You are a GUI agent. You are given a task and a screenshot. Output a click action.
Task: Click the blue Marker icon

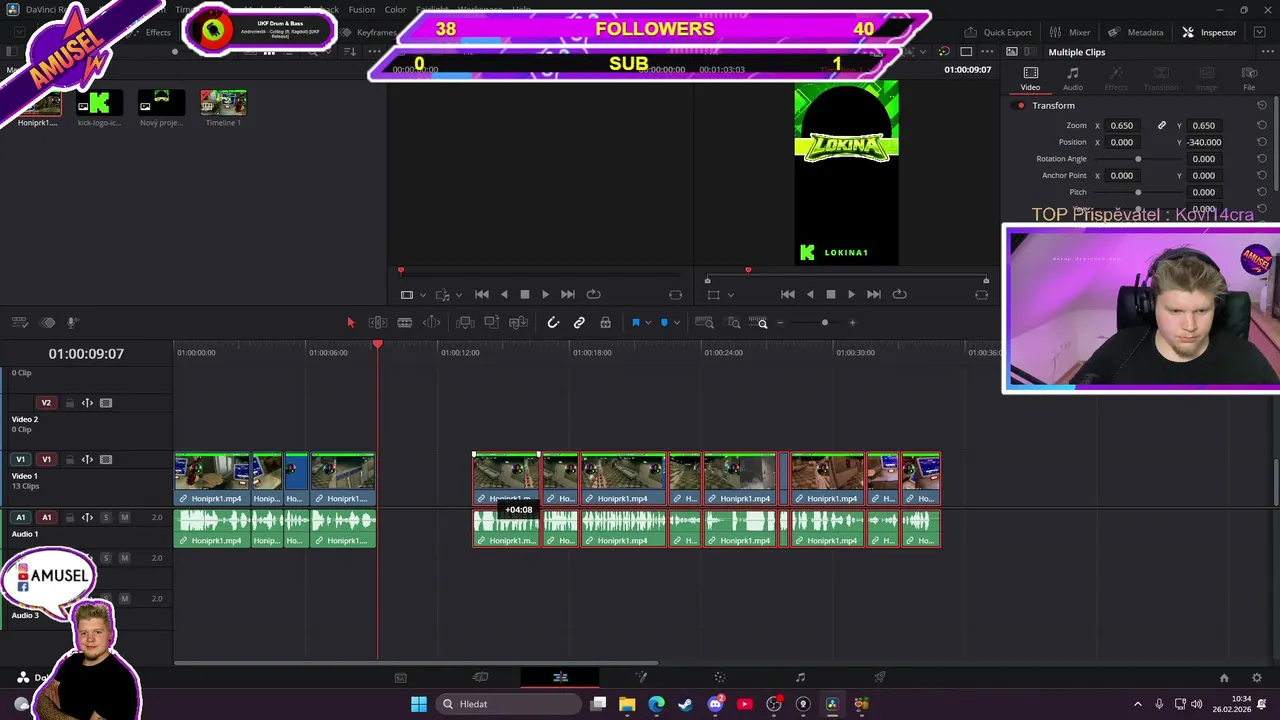[664, 322]
